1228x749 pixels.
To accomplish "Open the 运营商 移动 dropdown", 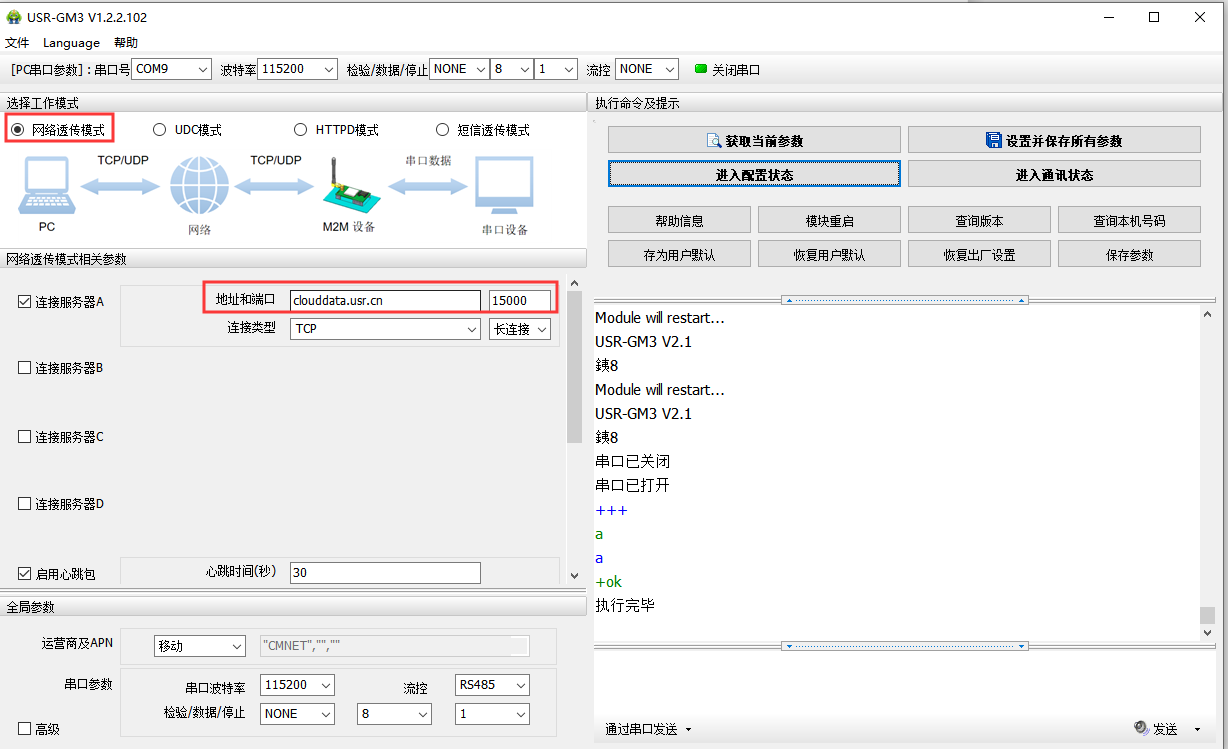I will tap(199, 646).
